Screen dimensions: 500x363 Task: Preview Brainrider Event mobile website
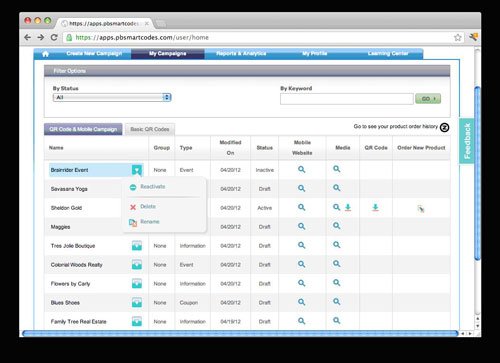(302, 169)
